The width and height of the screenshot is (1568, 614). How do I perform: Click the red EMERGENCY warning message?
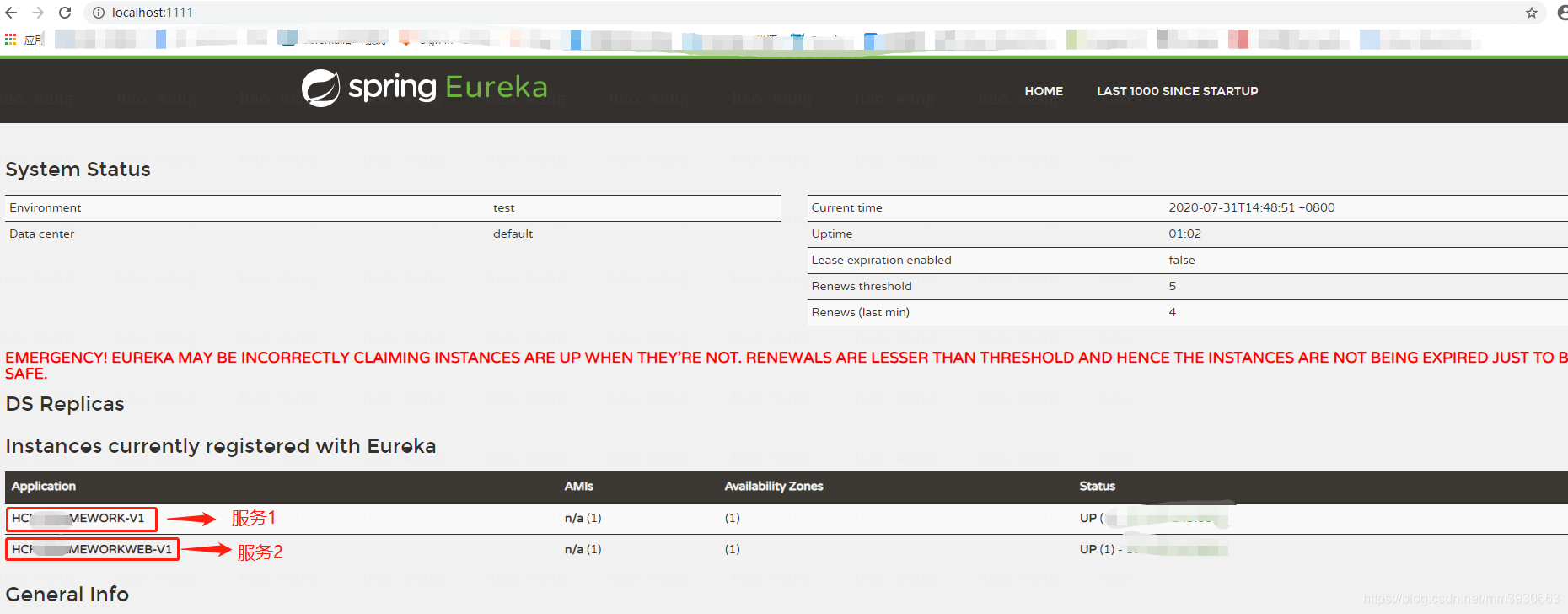(787, 365)
